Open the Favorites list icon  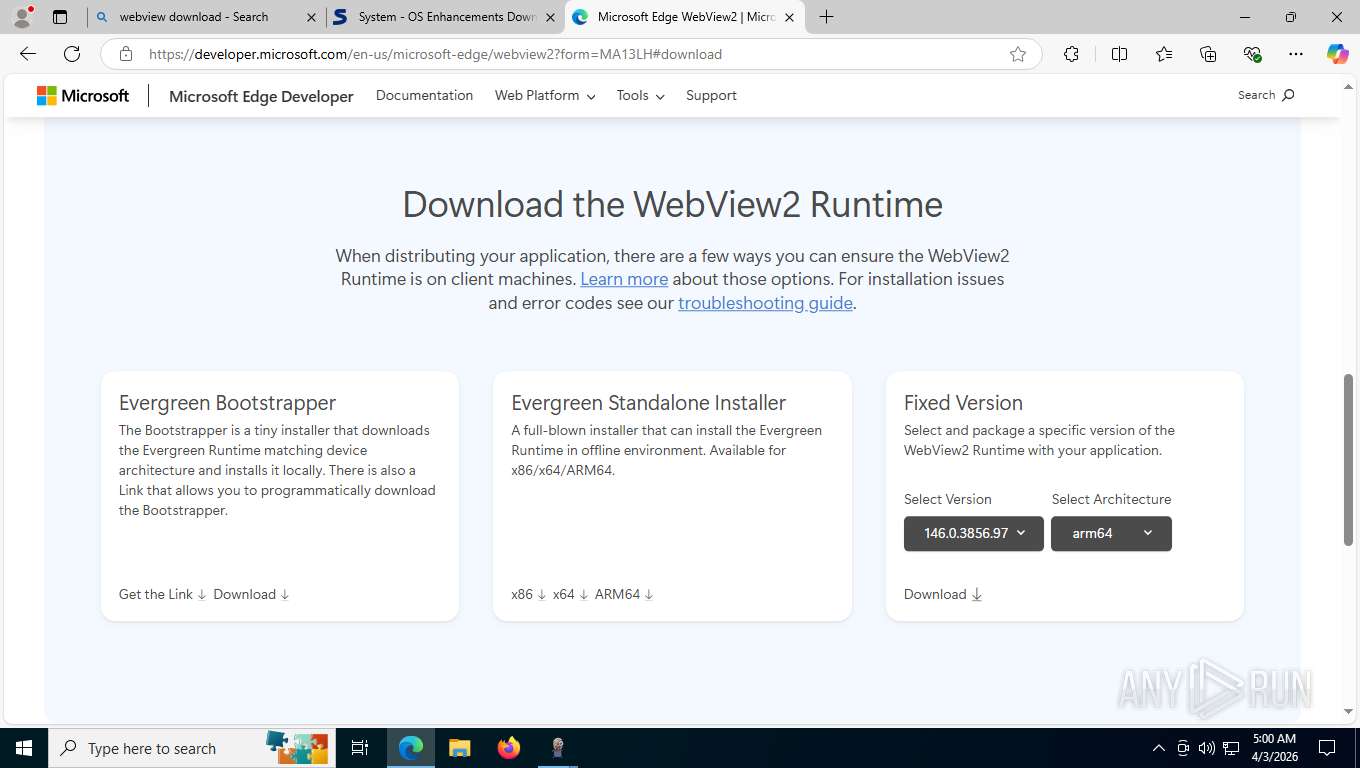[x=1164, y=54]
